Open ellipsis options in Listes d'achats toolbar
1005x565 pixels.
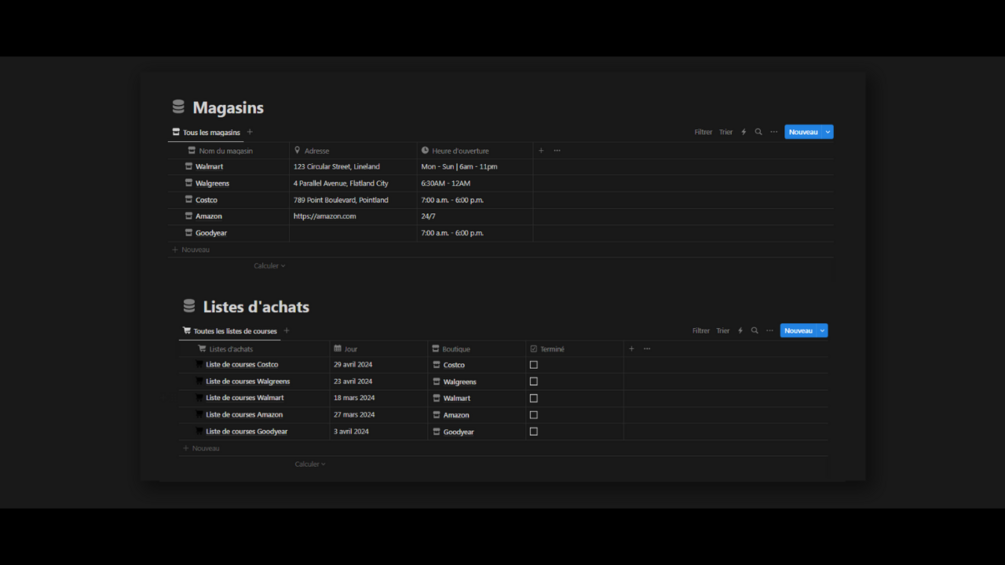[770, 331]
